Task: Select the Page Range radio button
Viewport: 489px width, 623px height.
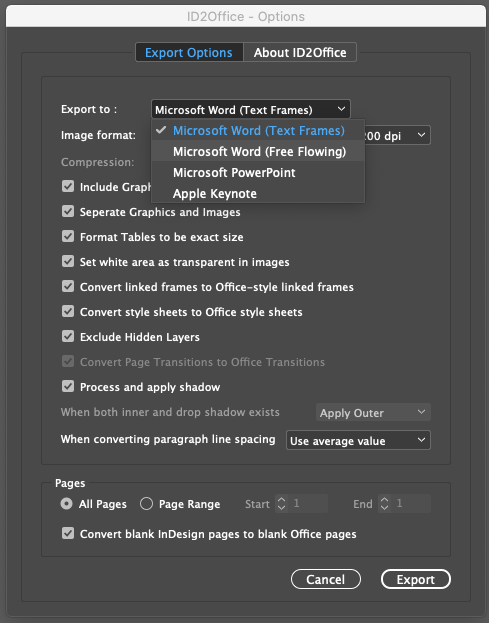Action: click(147, 504)
